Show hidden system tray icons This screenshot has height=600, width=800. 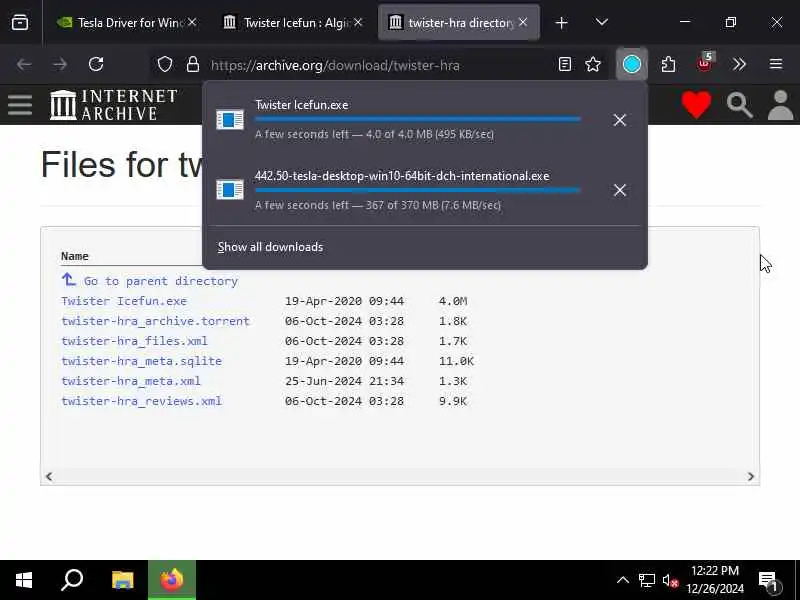622,580
